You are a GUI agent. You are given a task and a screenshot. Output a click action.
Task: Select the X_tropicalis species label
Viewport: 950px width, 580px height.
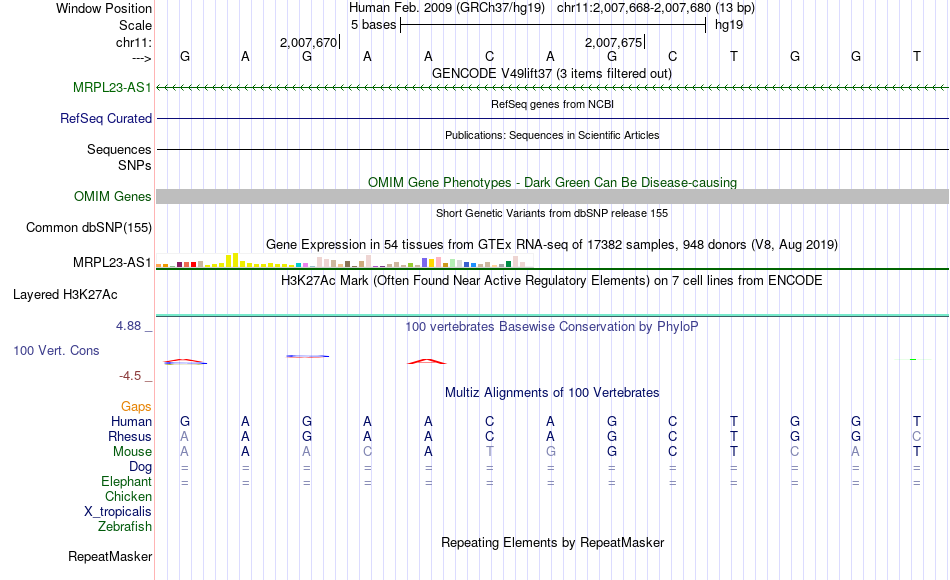click(118, 512)
